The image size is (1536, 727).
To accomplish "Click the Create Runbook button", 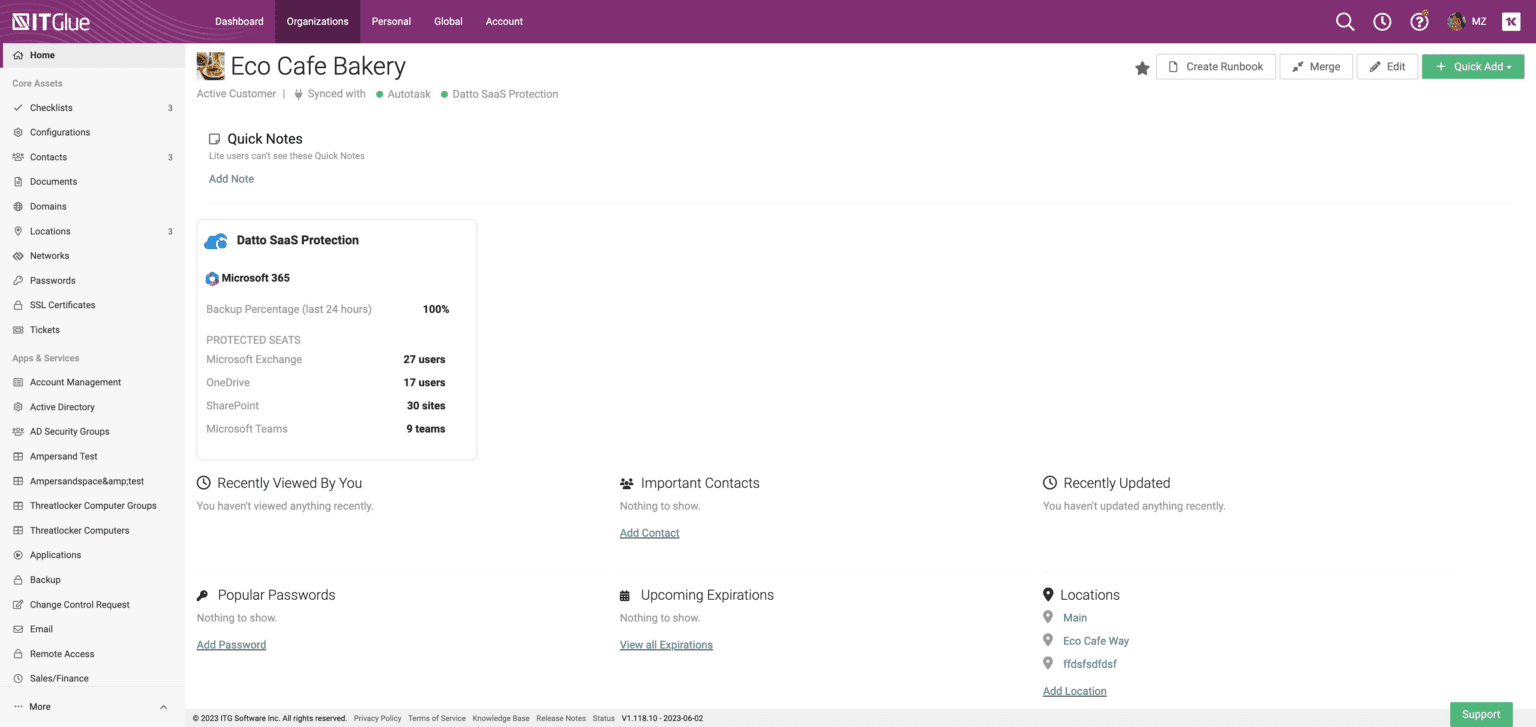I will click(1215, 66).
